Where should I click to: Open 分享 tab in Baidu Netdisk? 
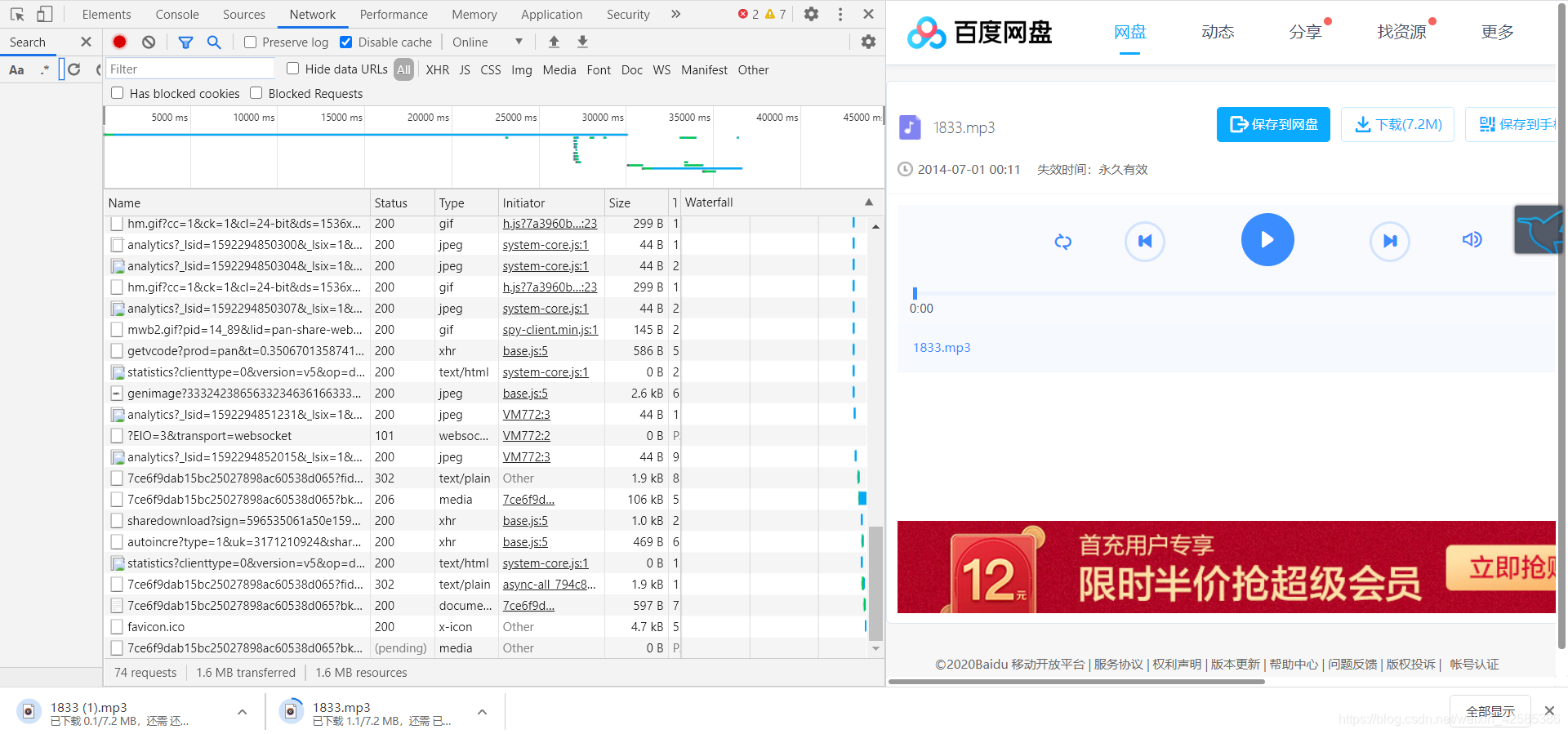pos(1305,32)
